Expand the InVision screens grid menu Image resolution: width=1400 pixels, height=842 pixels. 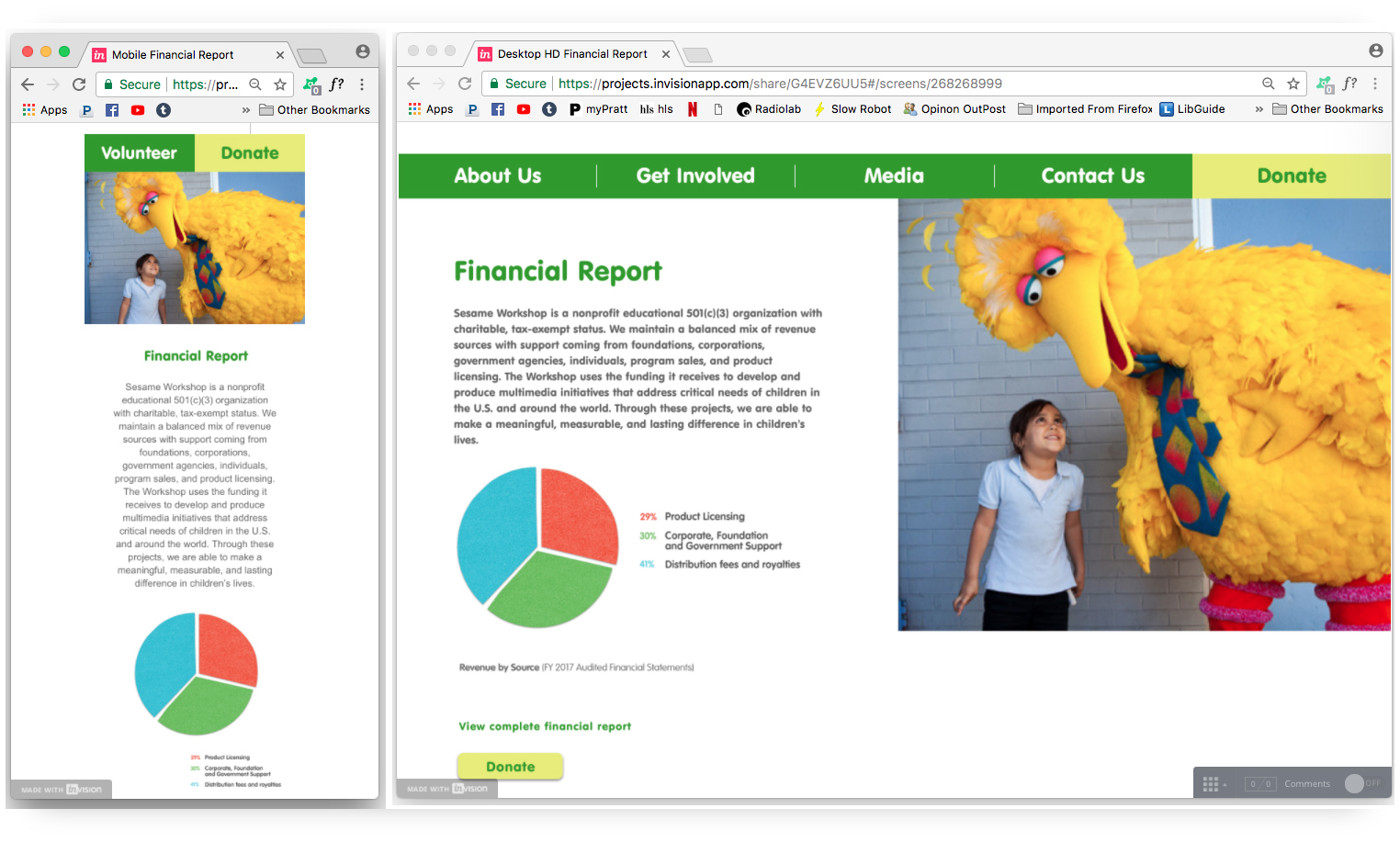[x=1214, y=784]
